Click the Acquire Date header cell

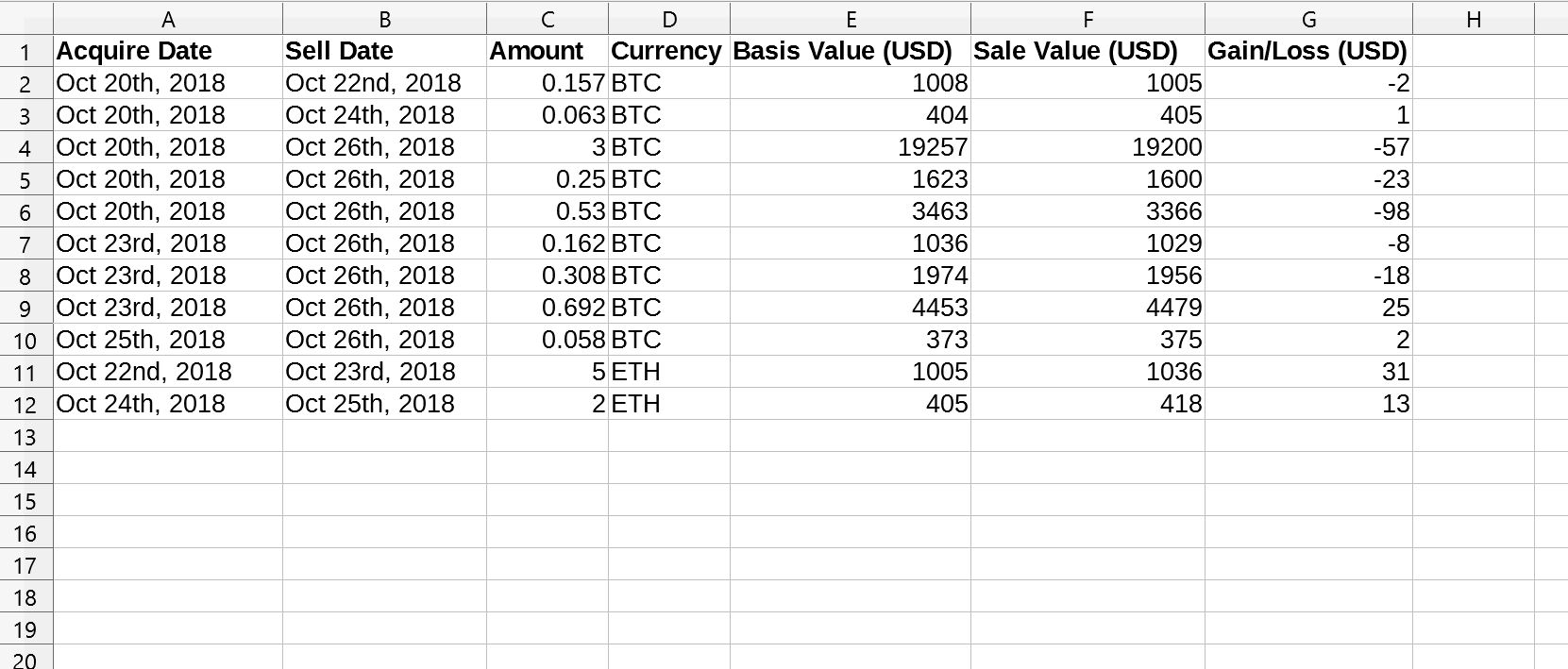coord(168,51)
